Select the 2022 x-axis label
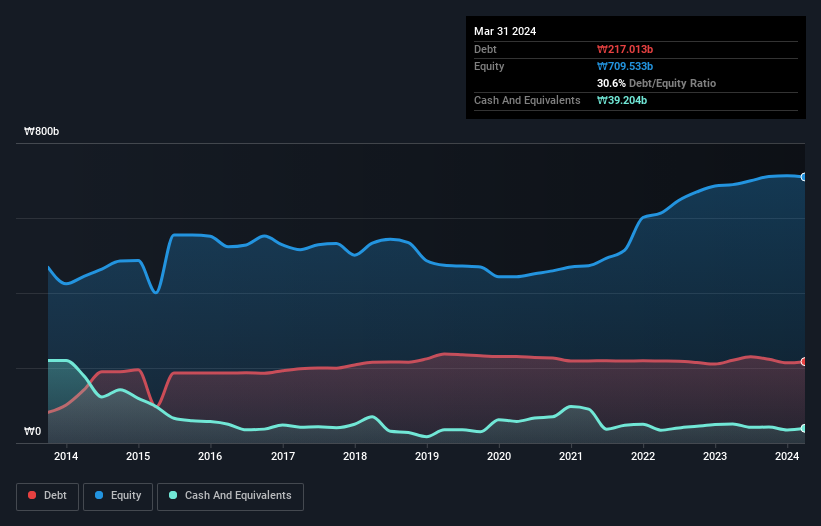The image size is (821, 526). (x=643, y=456)
